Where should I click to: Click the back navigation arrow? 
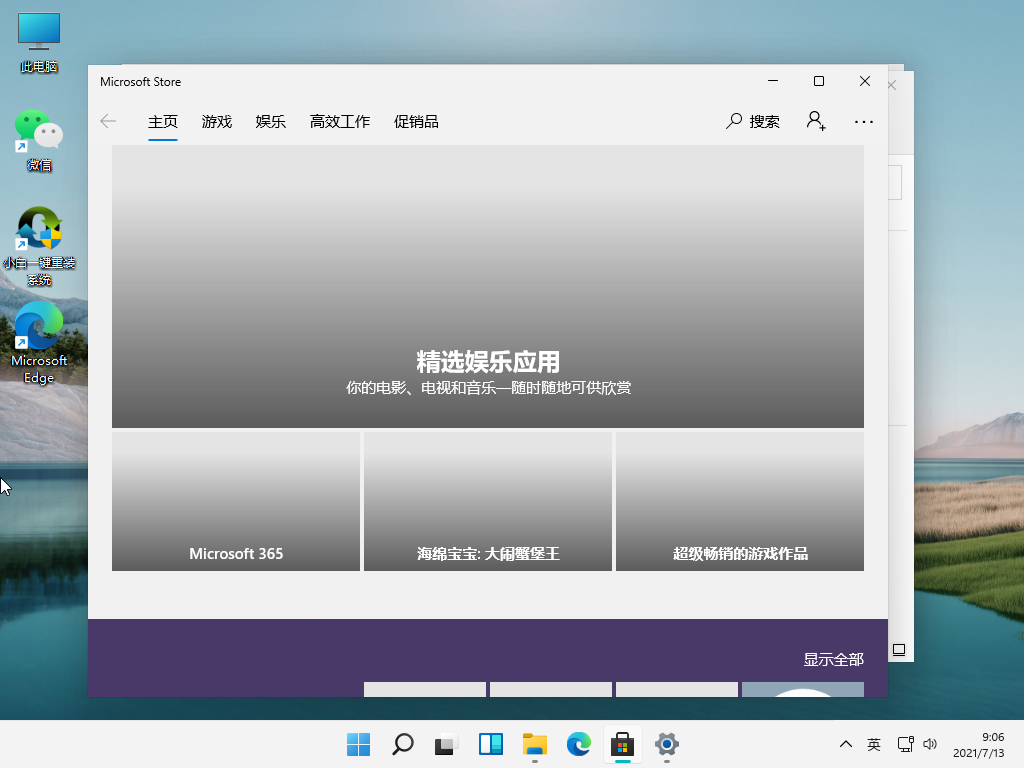coord(108,121)
